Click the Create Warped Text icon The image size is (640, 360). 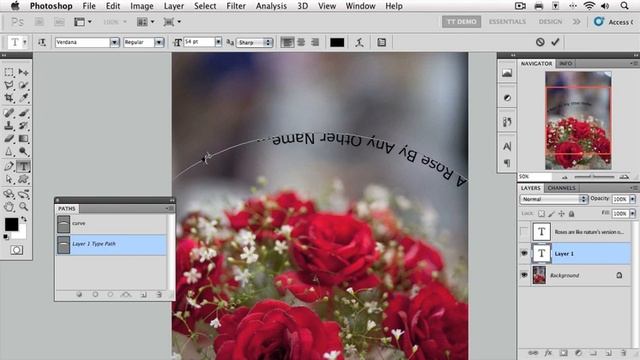point(359,42)
